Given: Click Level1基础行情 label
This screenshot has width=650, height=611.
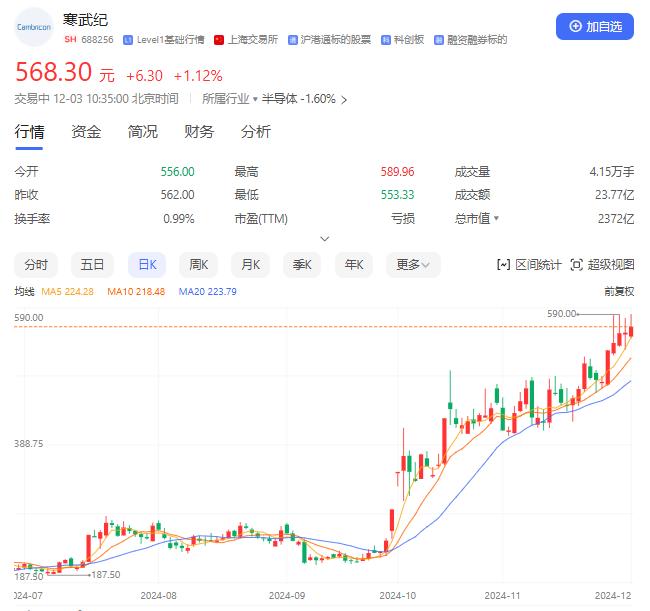Looking at the screenshot, I should click(170, 40).
